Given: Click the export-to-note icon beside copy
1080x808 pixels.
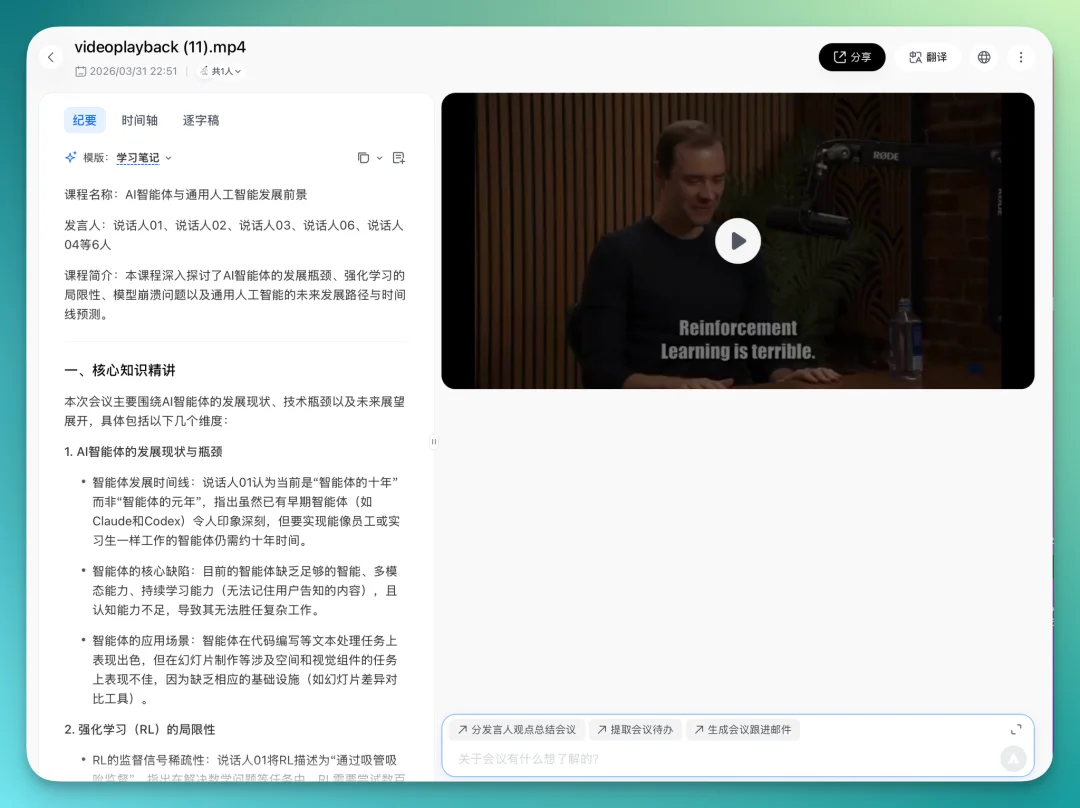Looking at the screenshot, I should (398, 157).
